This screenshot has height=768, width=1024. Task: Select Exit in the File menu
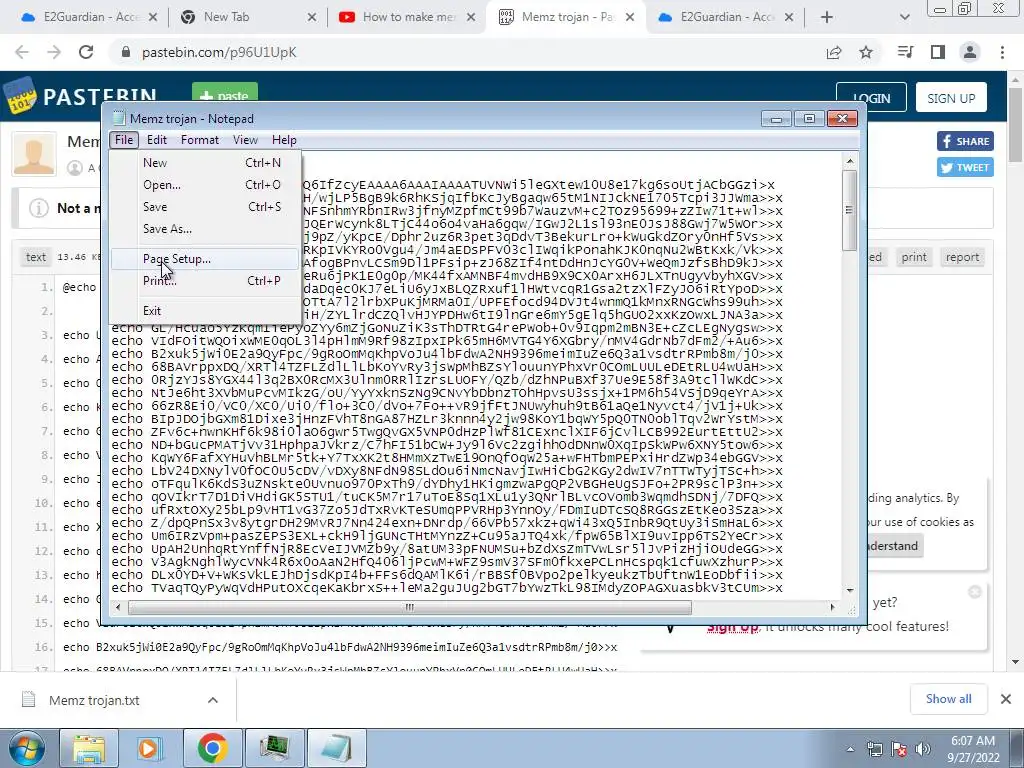[x=205, y=311]
